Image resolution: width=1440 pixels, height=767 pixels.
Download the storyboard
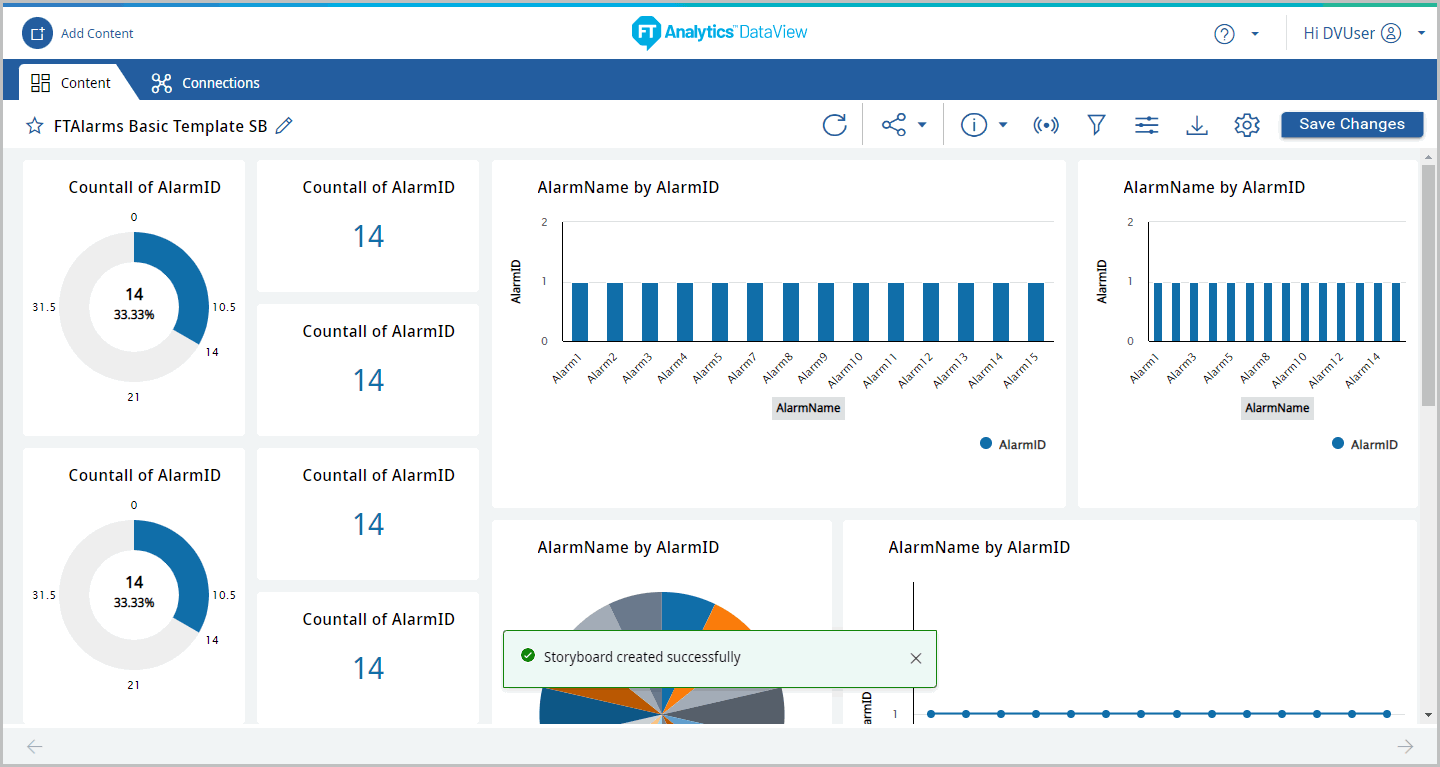point(1196,125)
